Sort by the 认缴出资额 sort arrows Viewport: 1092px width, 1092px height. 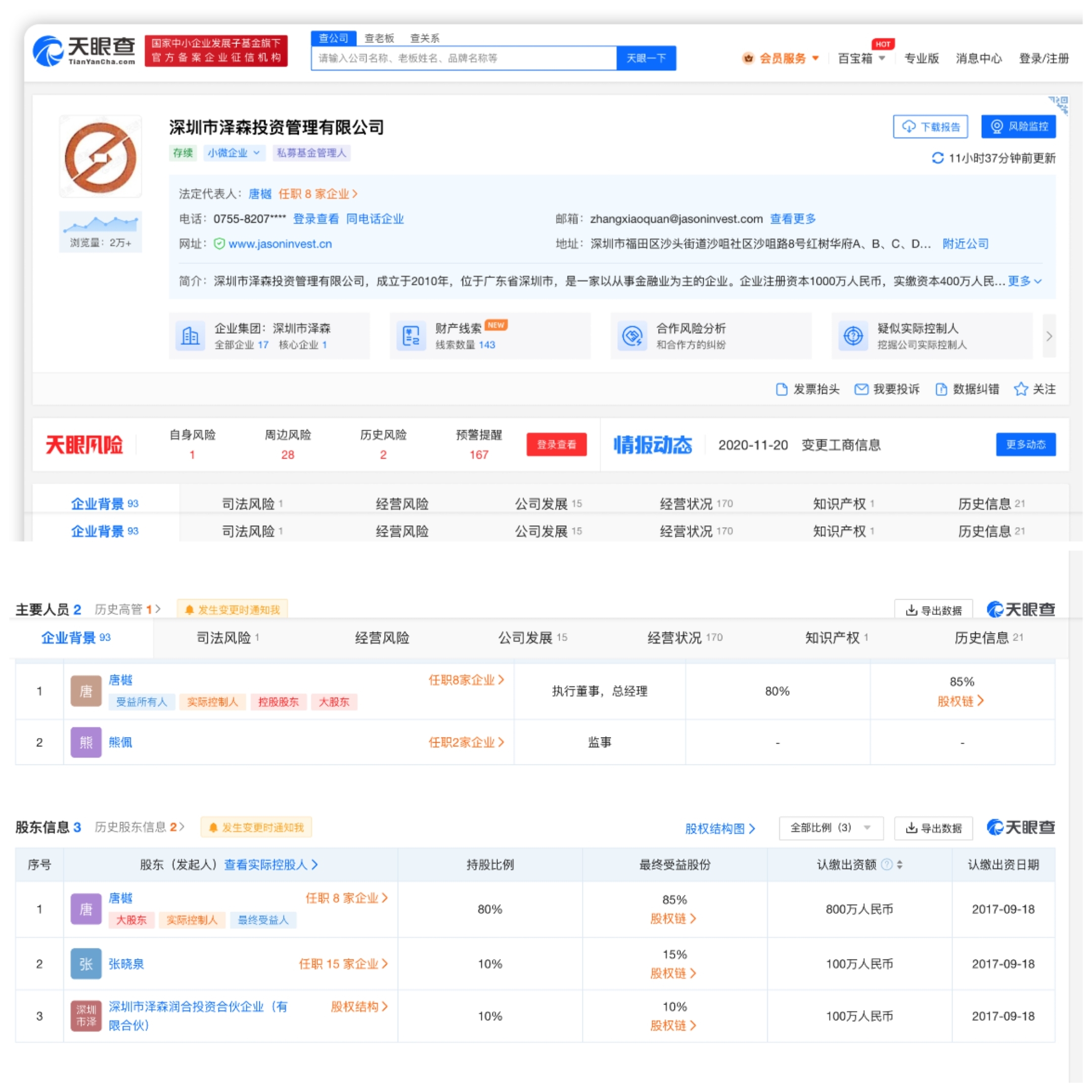click(900, 864)
